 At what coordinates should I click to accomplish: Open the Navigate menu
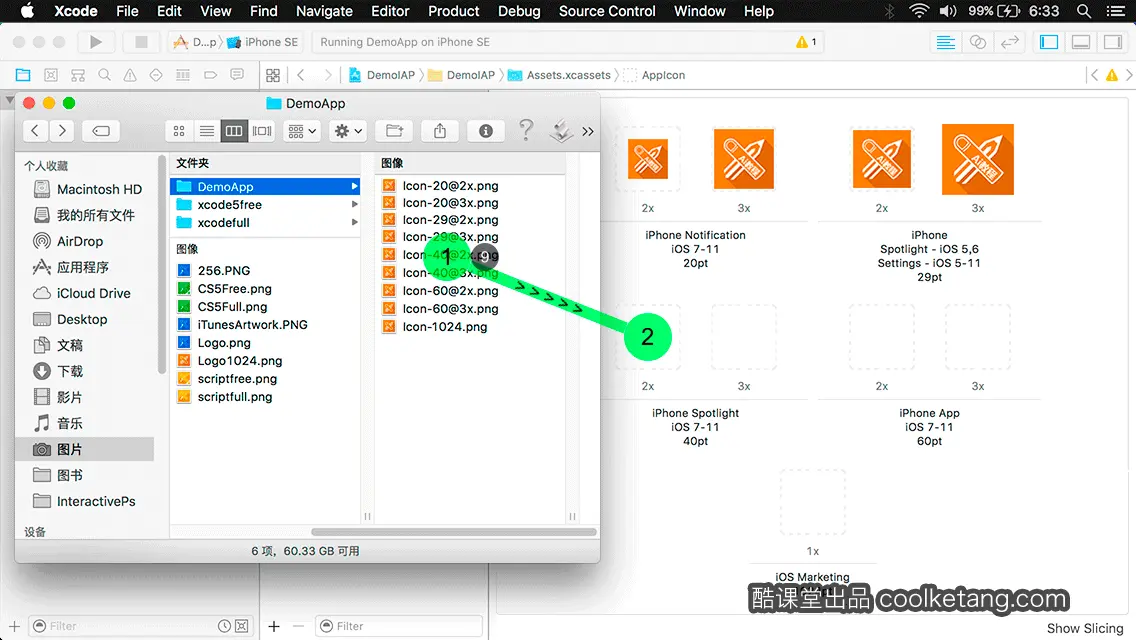[324, 11]
